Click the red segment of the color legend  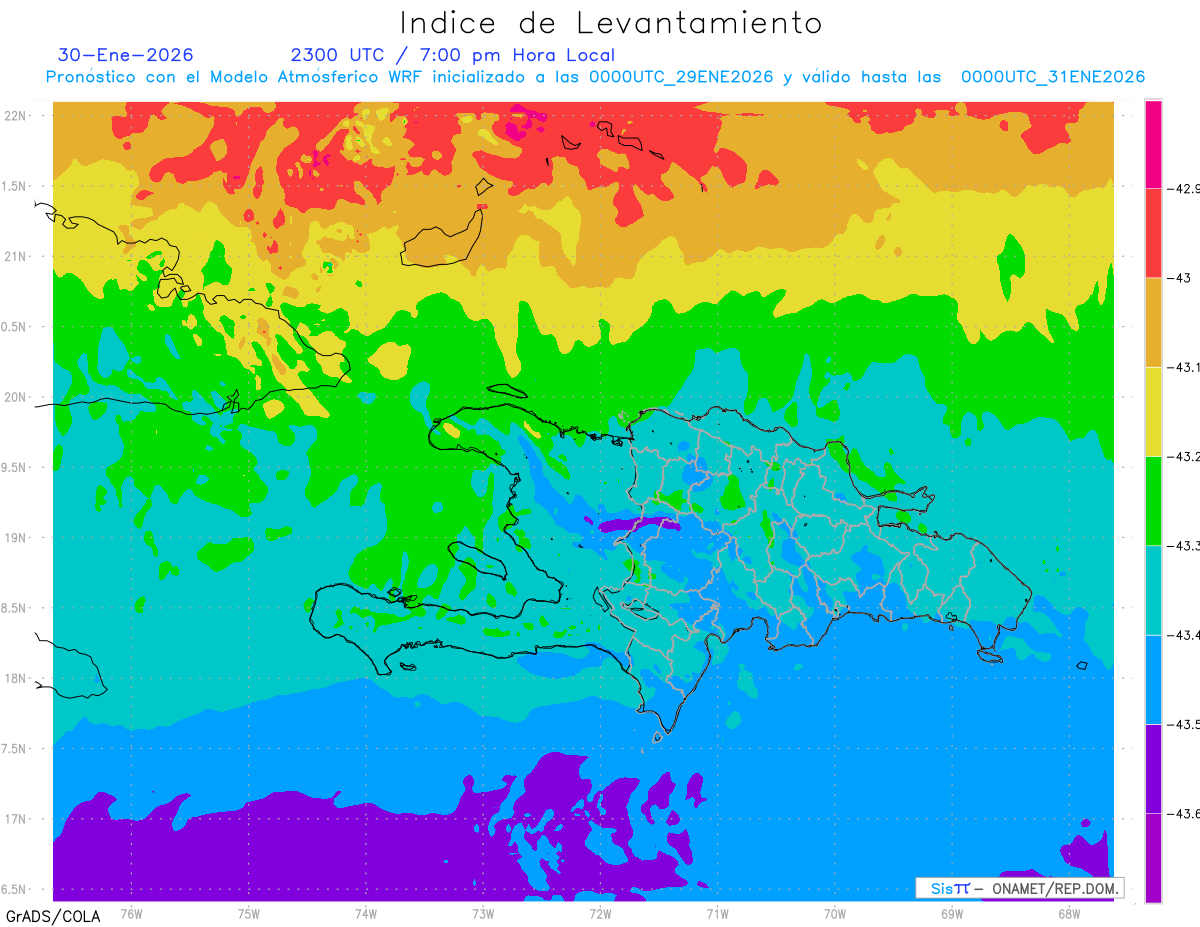coord(1153,233)
